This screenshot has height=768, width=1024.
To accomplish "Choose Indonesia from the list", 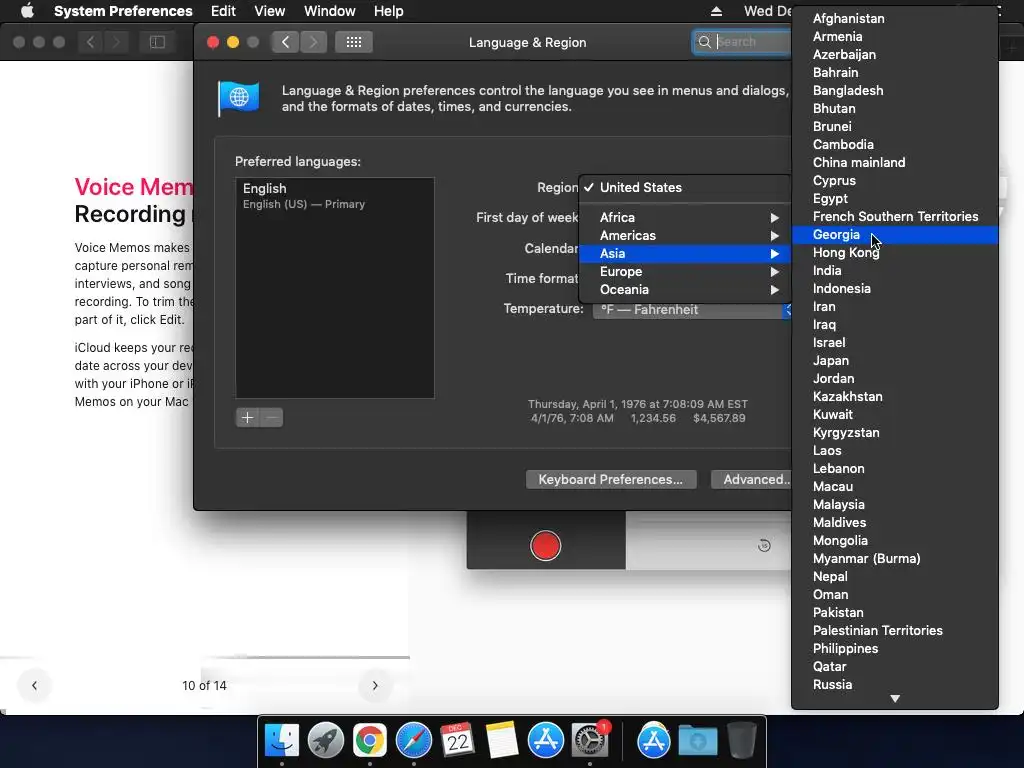I will click(895, 289).
